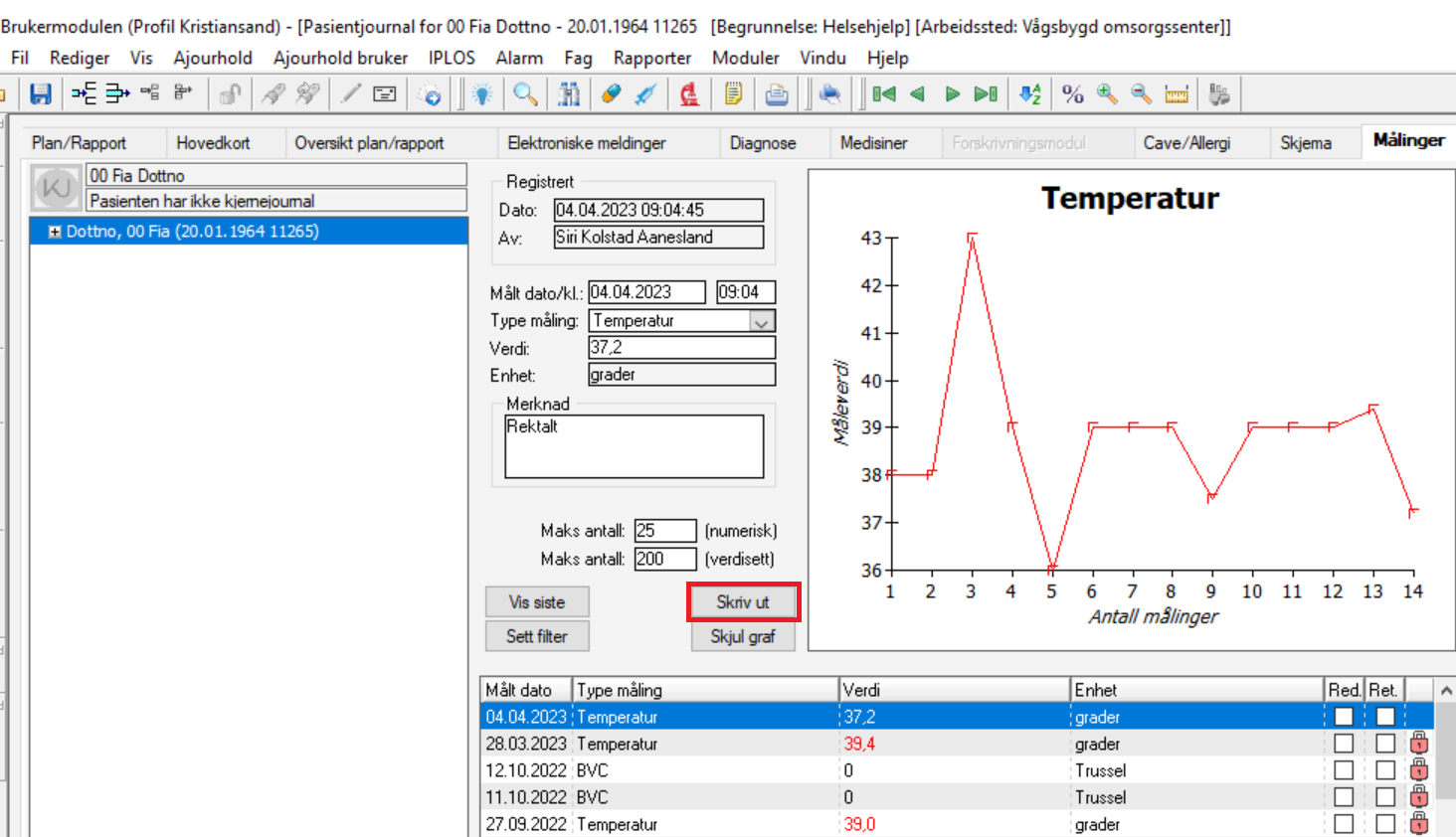
Task: Click the yellow ruler toolbar icon
Action: coord(1177,95)
